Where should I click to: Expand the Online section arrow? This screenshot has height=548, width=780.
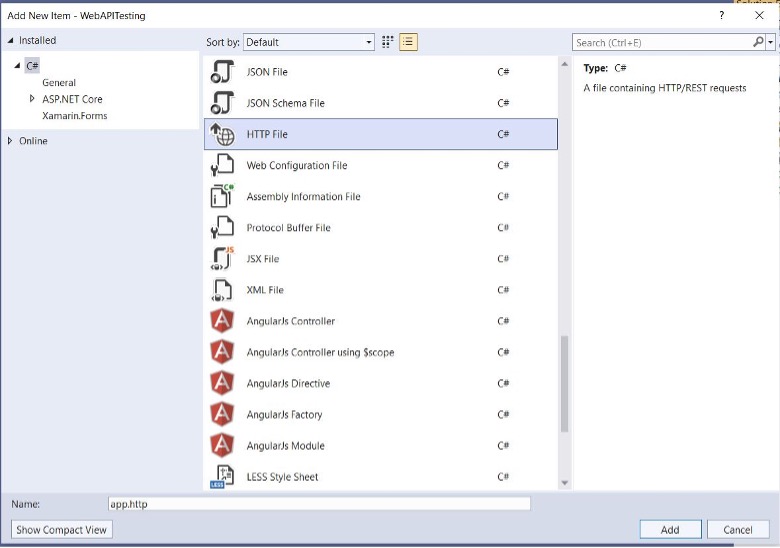(x=10, y=141)
